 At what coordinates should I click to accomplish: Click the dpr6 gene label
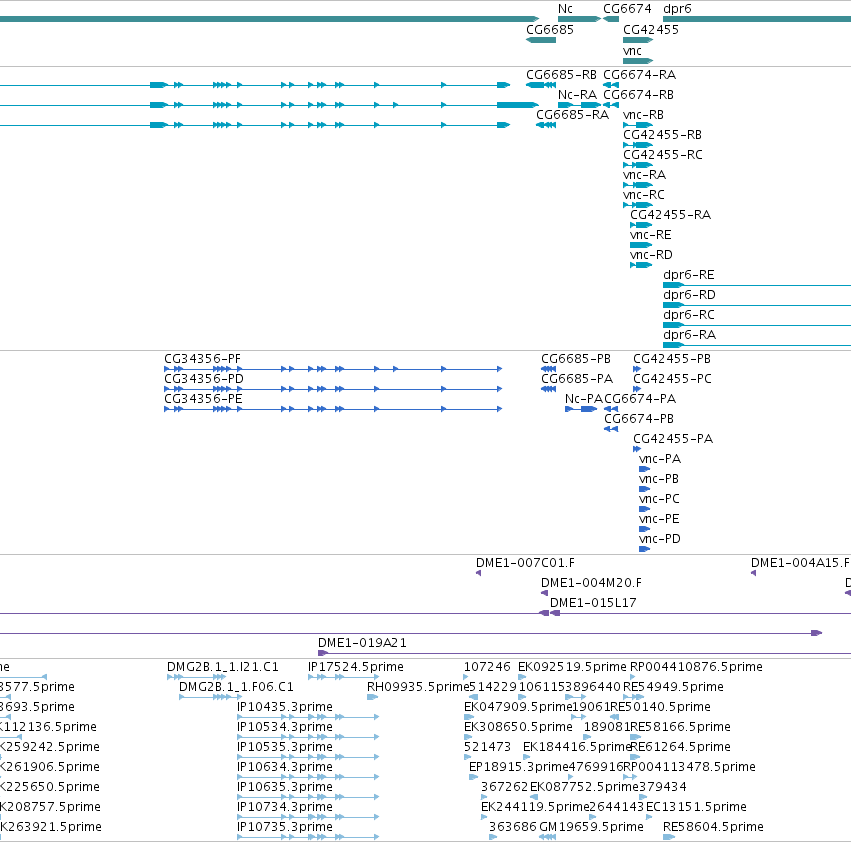pos(677,9)
